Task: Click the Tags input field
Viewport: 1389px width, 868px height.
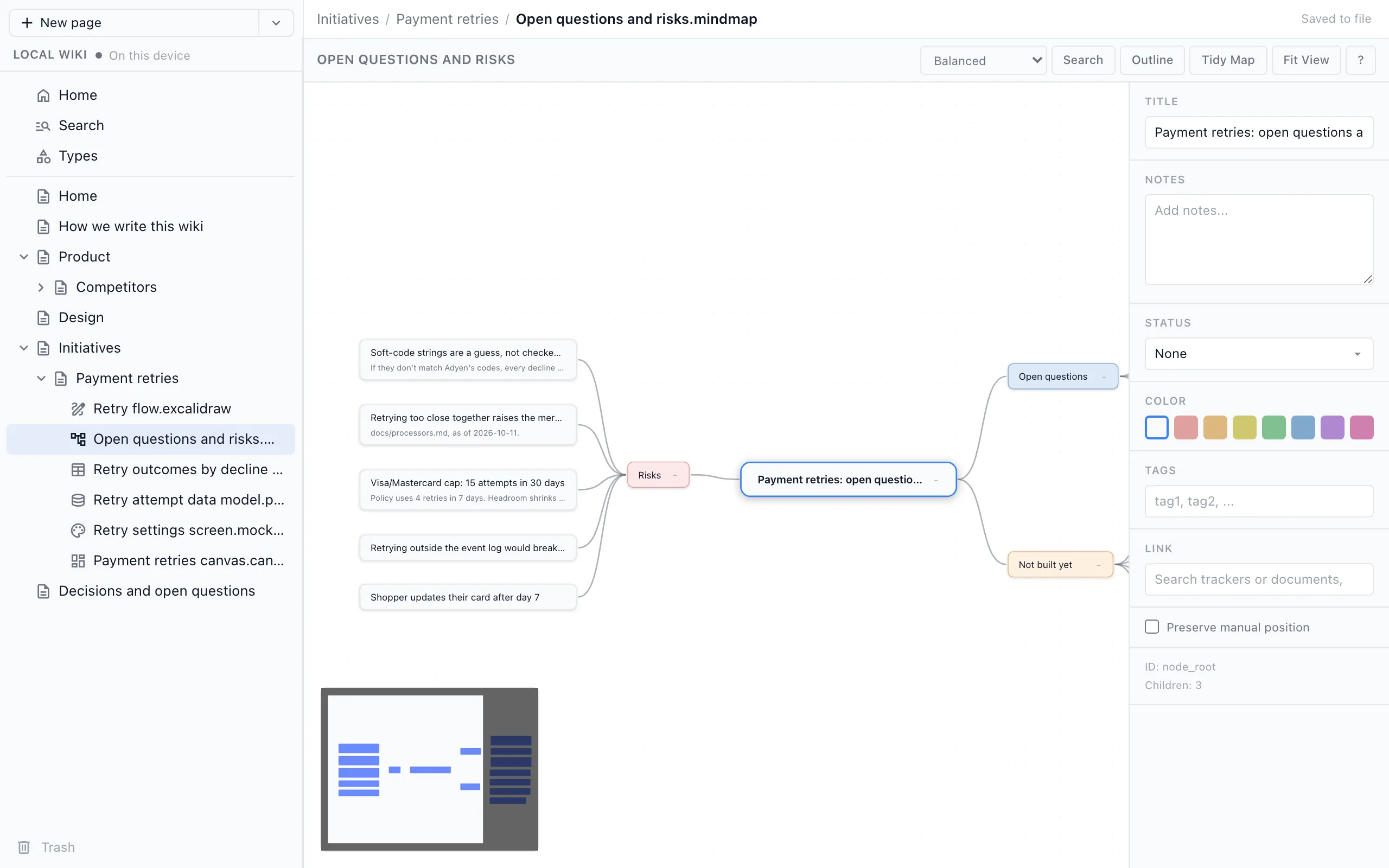Action: (1259, 501)
